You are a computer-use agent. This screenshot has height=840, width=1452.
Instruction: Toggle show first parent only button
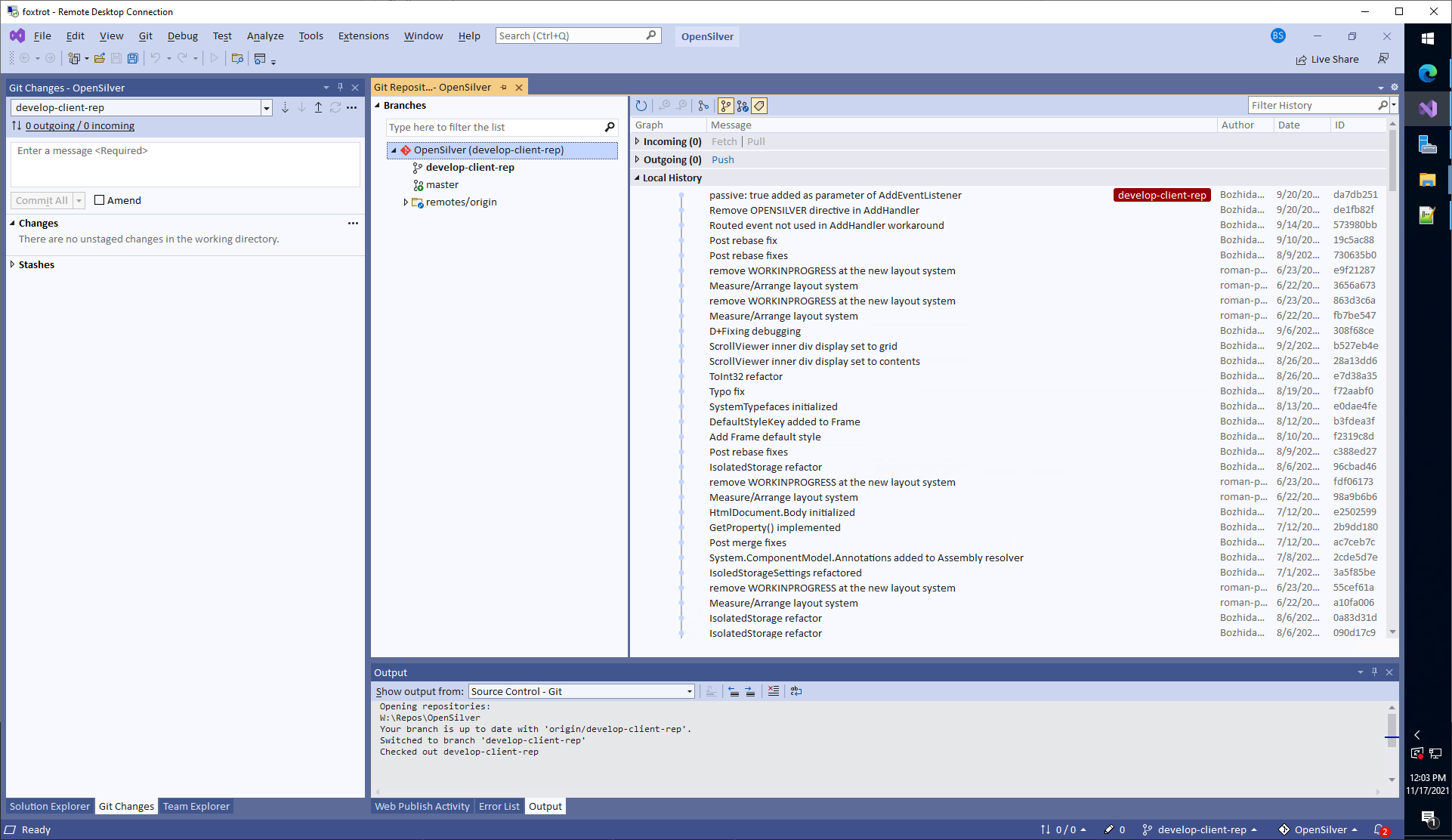pos(725,106)
